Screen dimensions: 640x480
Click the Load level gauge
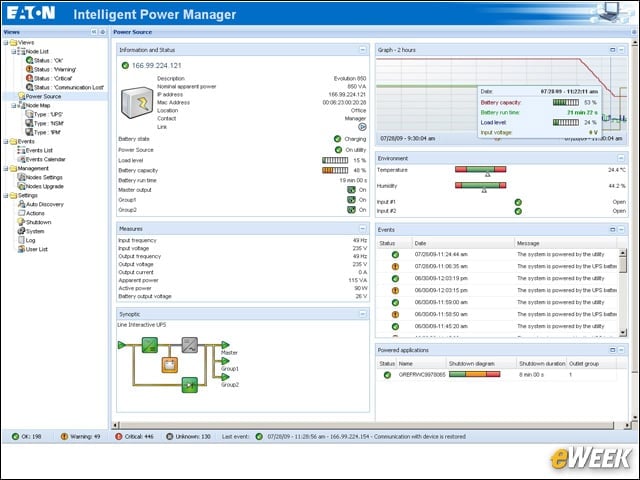point(335,160)
